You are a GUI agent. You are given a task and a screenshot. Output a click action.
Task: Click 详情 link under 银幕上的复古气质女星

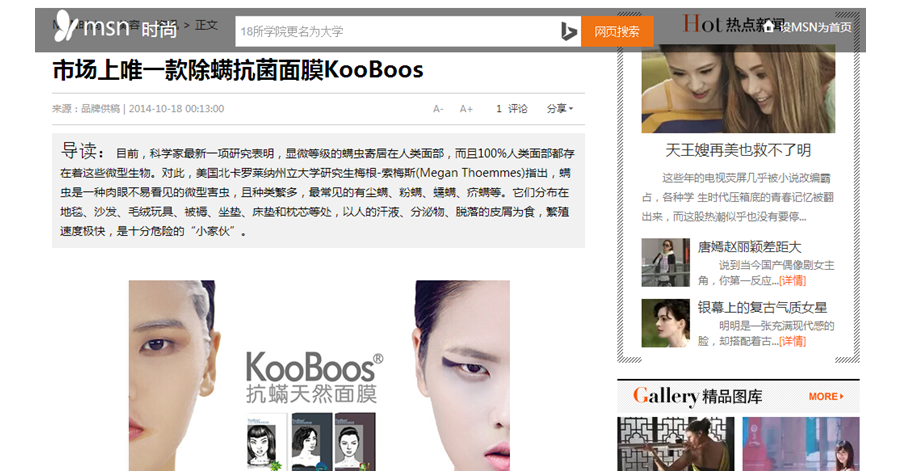792,341
